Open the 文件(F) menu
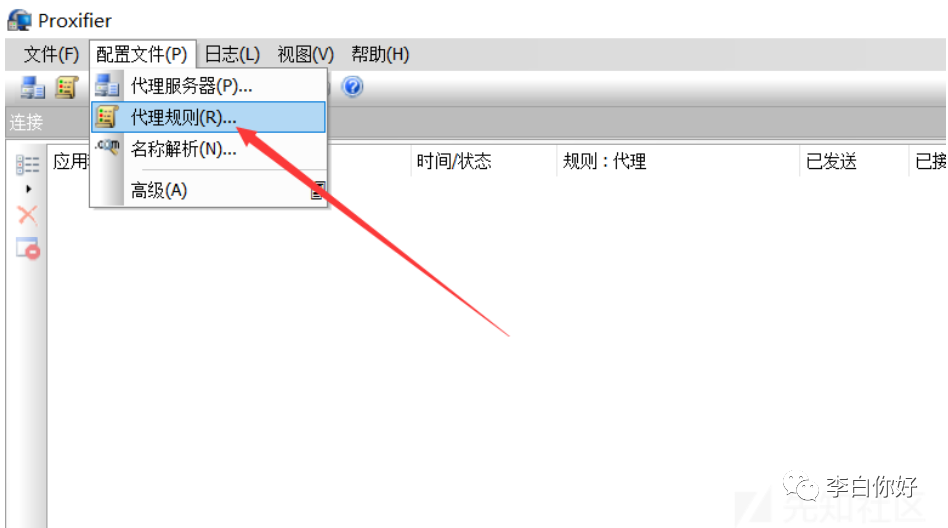948x528 pixels. [x=51, y=54]
